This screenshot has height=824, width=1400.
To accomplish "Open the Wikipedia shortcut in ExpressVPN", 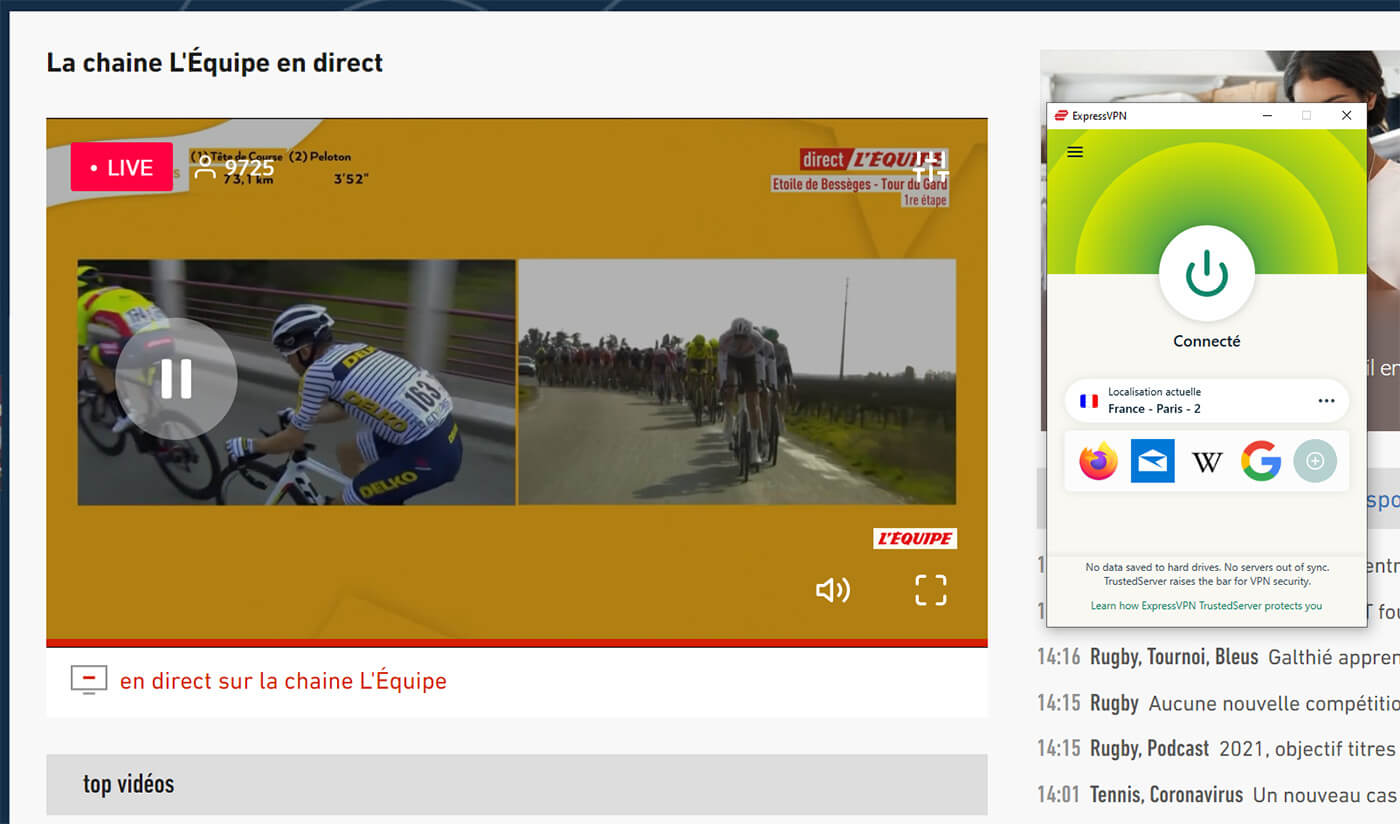I will point(1207,462).
